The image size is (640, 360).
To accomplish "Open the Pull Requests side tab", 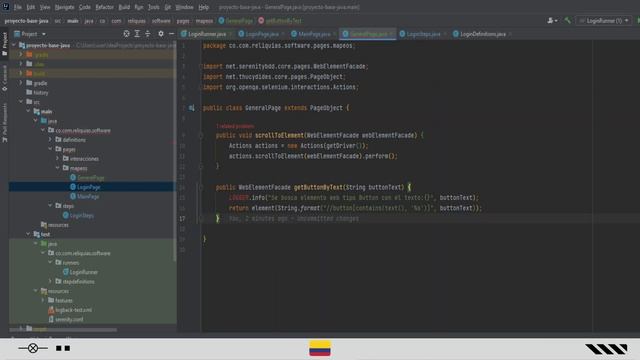I will pos(4,122).
